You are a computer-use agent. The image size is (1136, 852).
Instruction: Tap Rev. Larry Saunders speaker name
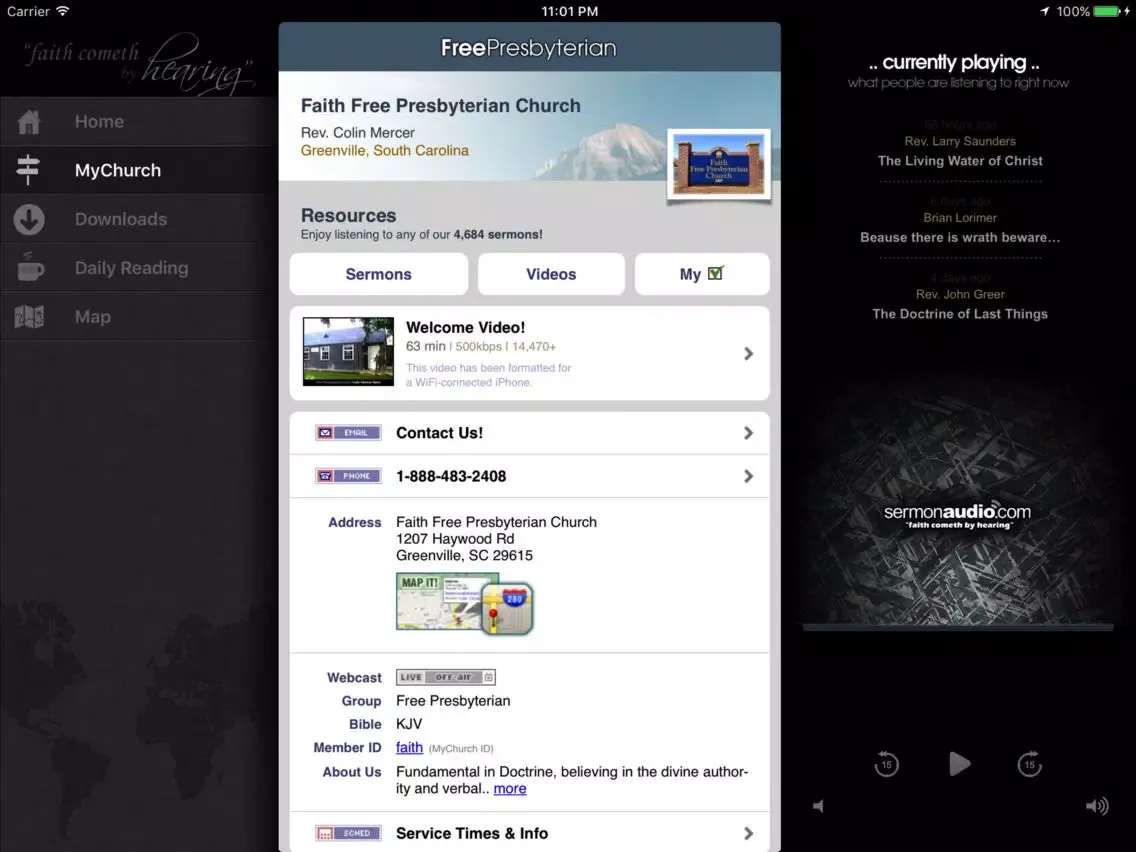(960, 141)
